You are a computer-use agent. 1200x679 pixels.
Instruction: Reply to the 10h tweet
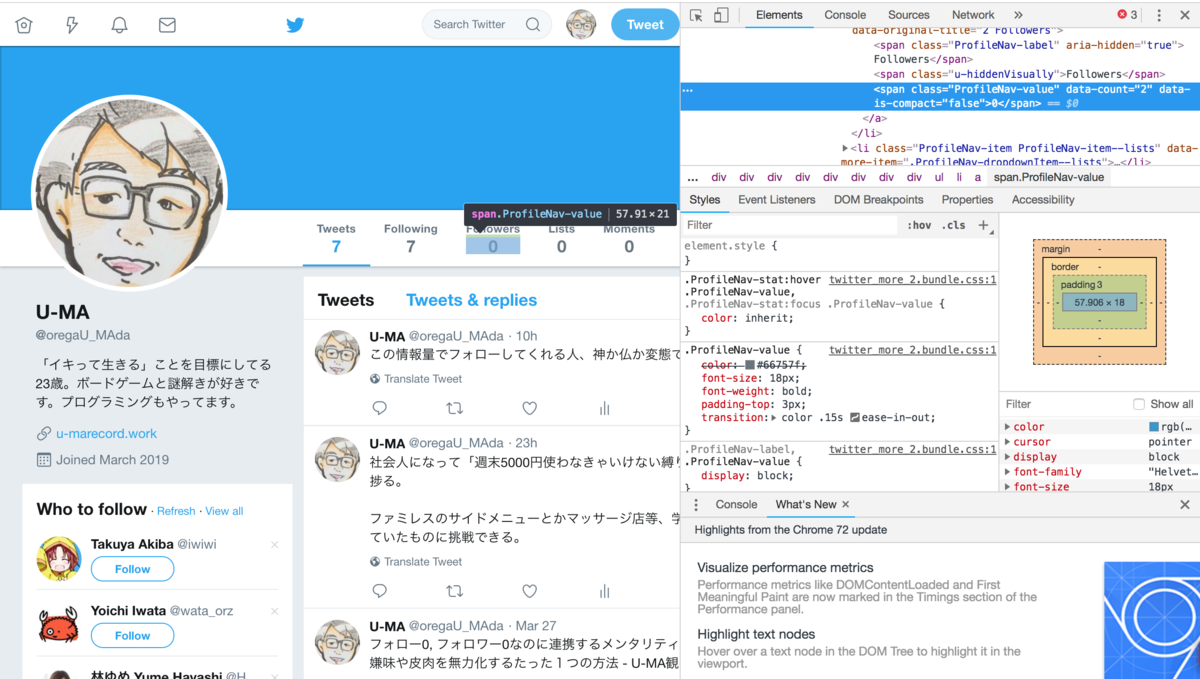379,408
